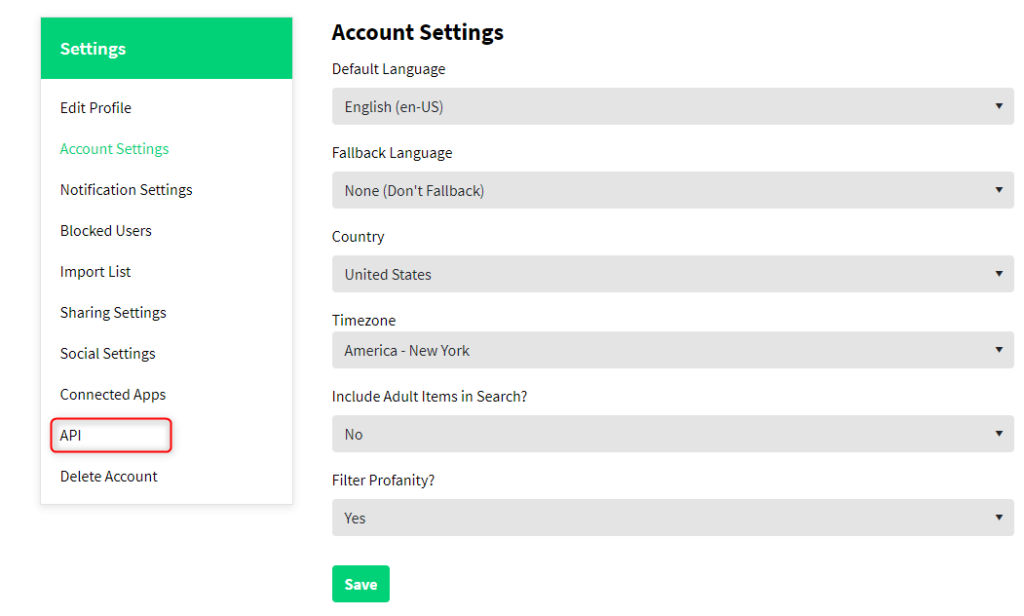Open the Blocked Users section
Viewport: 1024px width, 616px height.
pyautogui.click(x=106, y=231)
